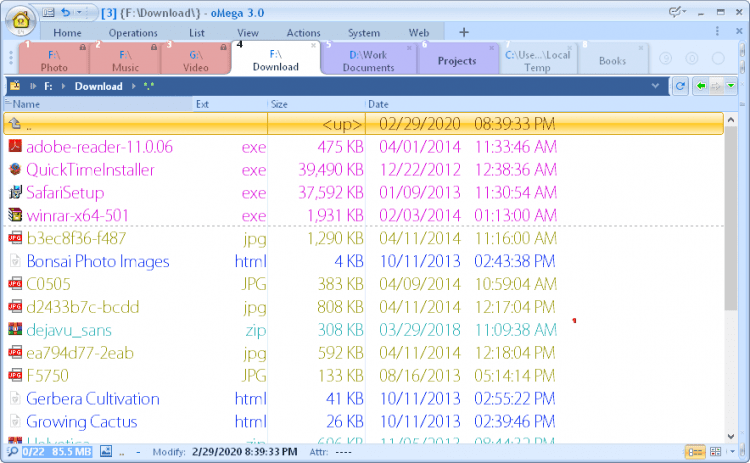
Task: Click the F: drive breadcrumb
Action: pyautogui.click(x=48, y=87)
